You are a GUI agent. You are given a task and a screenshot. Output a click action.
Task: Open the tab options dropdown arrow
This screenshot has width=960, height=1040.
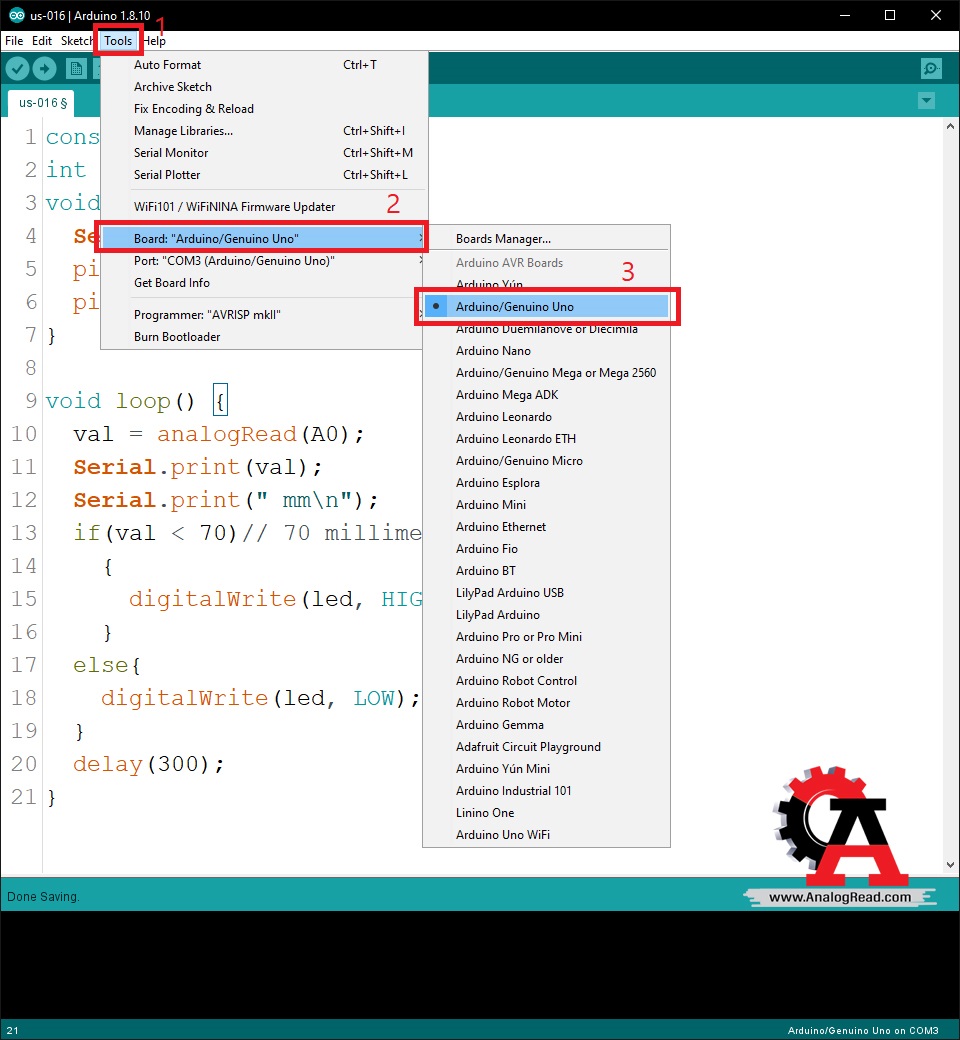(926, 101)
